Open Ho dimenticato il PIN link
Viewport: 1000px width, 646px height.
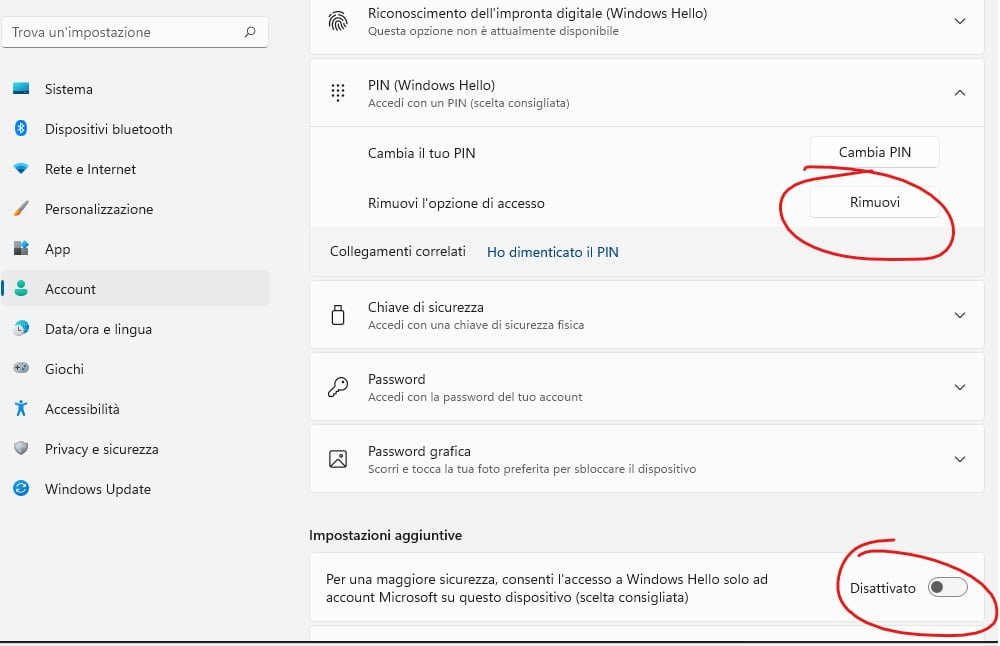[552, 252]
